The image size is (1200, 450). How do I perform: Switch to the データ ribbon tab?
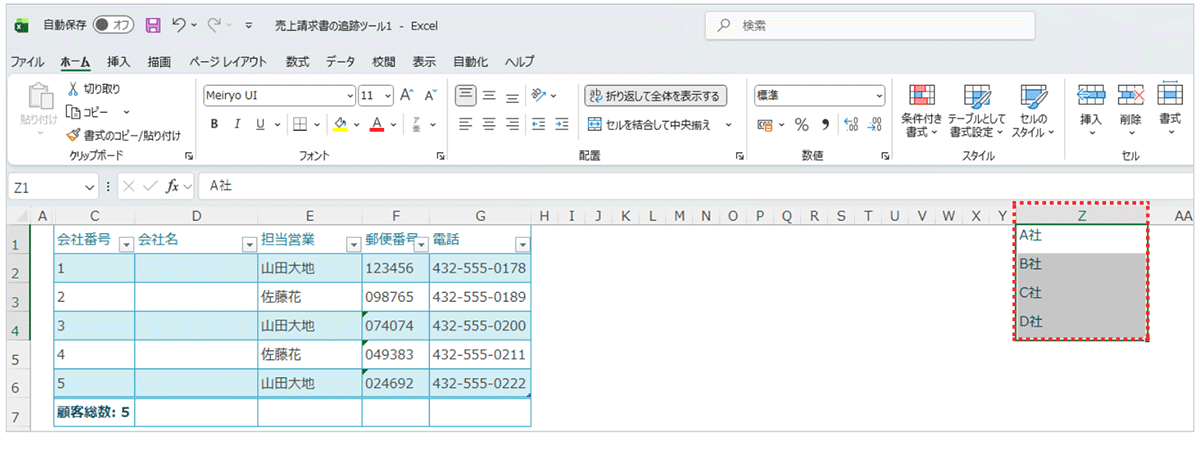click(x=340, y=61)
